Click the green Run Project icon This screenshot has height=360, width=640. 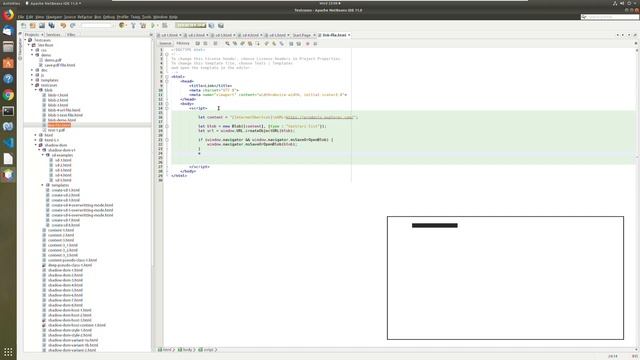click(x=153, y=25)
